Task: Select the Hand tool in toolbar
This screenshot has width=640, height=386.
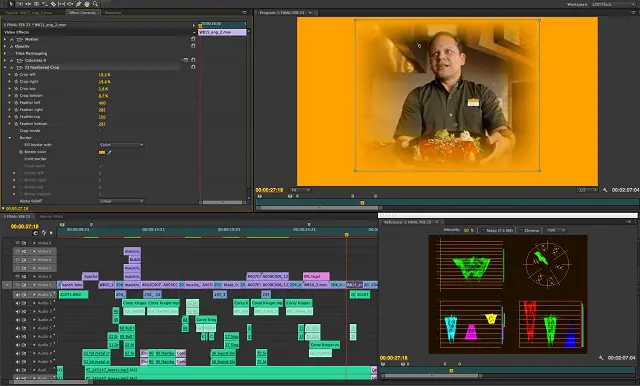Action: tap(87, 4)
